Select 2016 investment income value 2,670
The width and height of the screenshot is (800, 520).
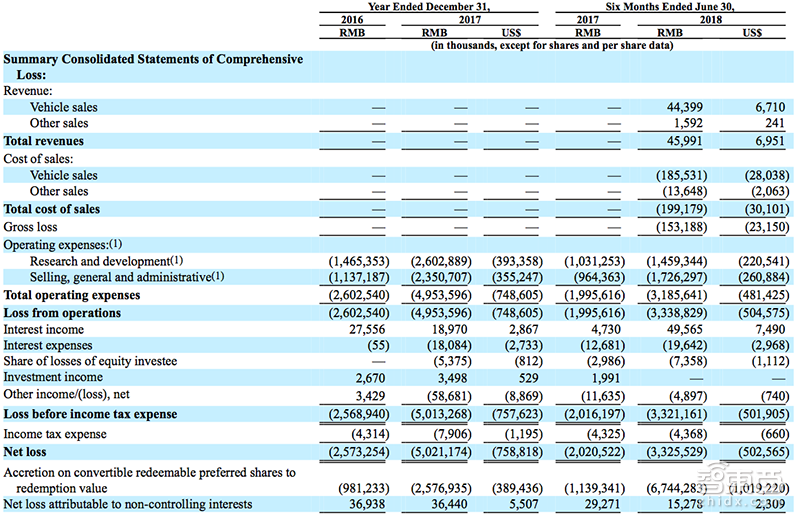tap(371, 378)
